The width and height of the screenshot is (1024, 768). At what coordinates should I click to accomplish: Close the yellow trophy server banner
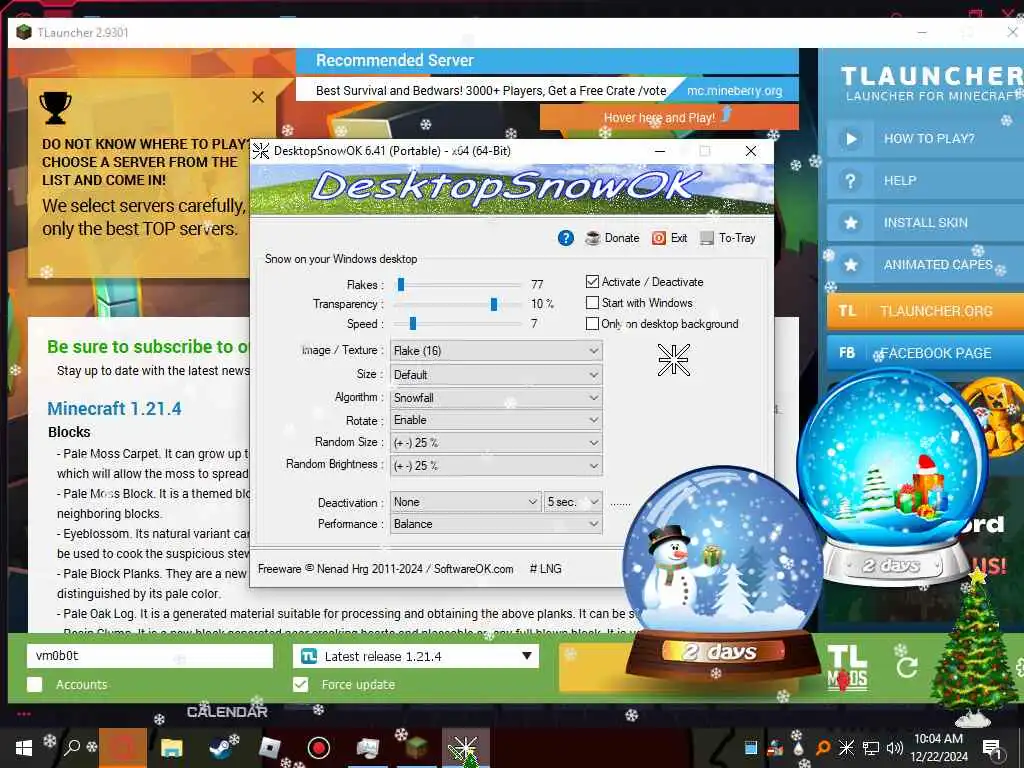[258, 97]
